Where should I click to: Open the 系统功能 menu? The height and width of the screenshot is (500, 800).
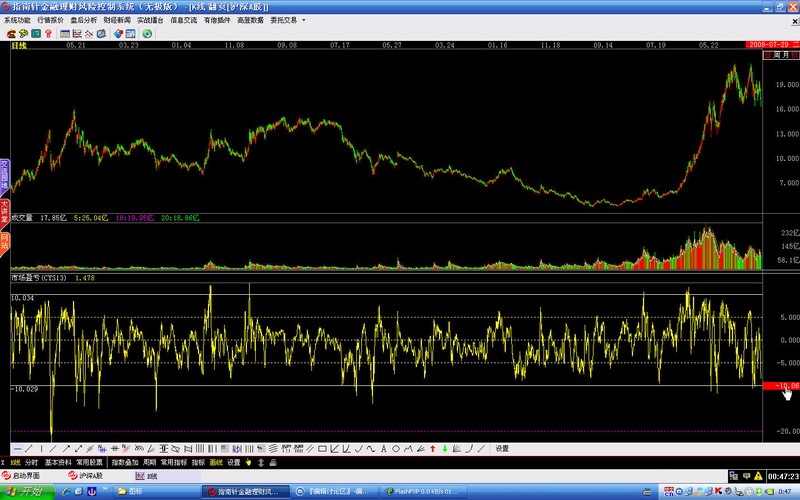[17, 20]
